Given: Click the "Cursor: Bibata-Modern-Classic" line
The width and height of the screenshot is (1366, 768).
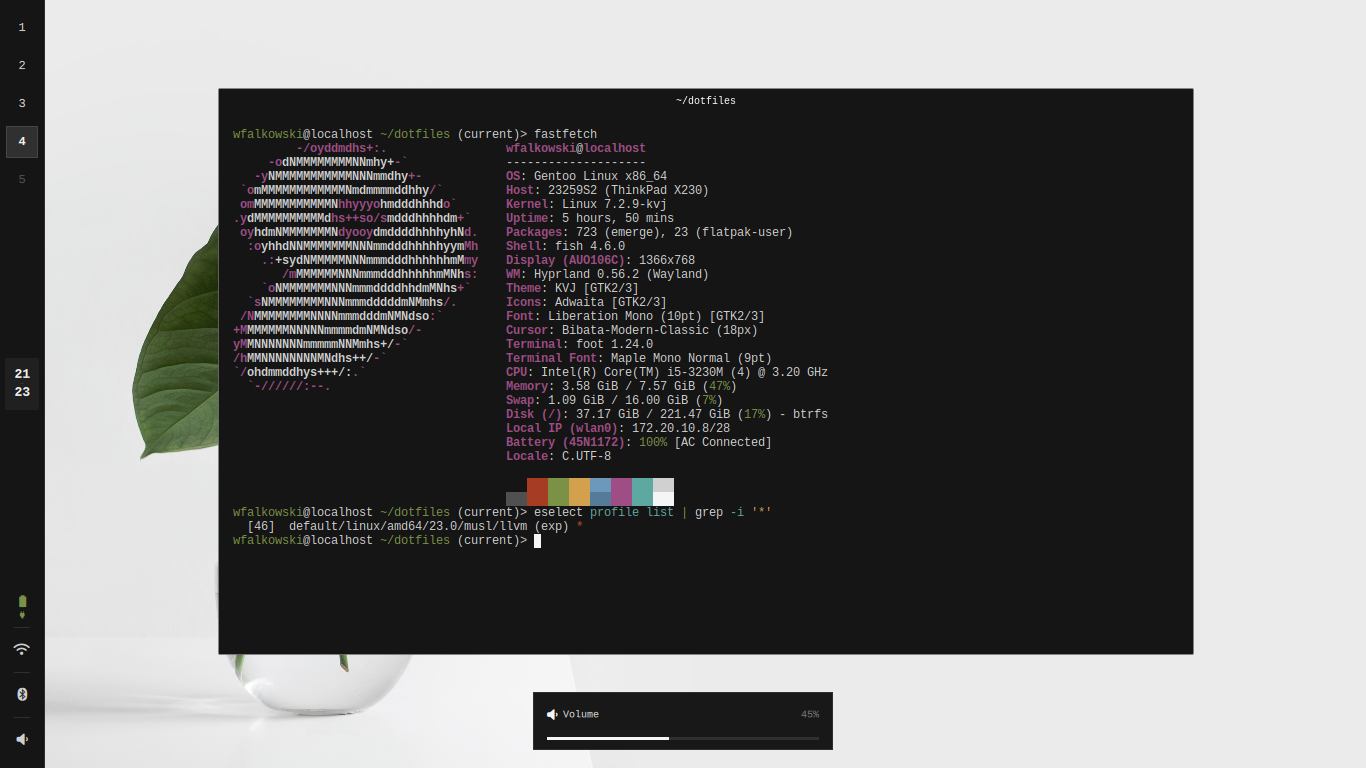Looking at the screenshot, I should point(632,330).
